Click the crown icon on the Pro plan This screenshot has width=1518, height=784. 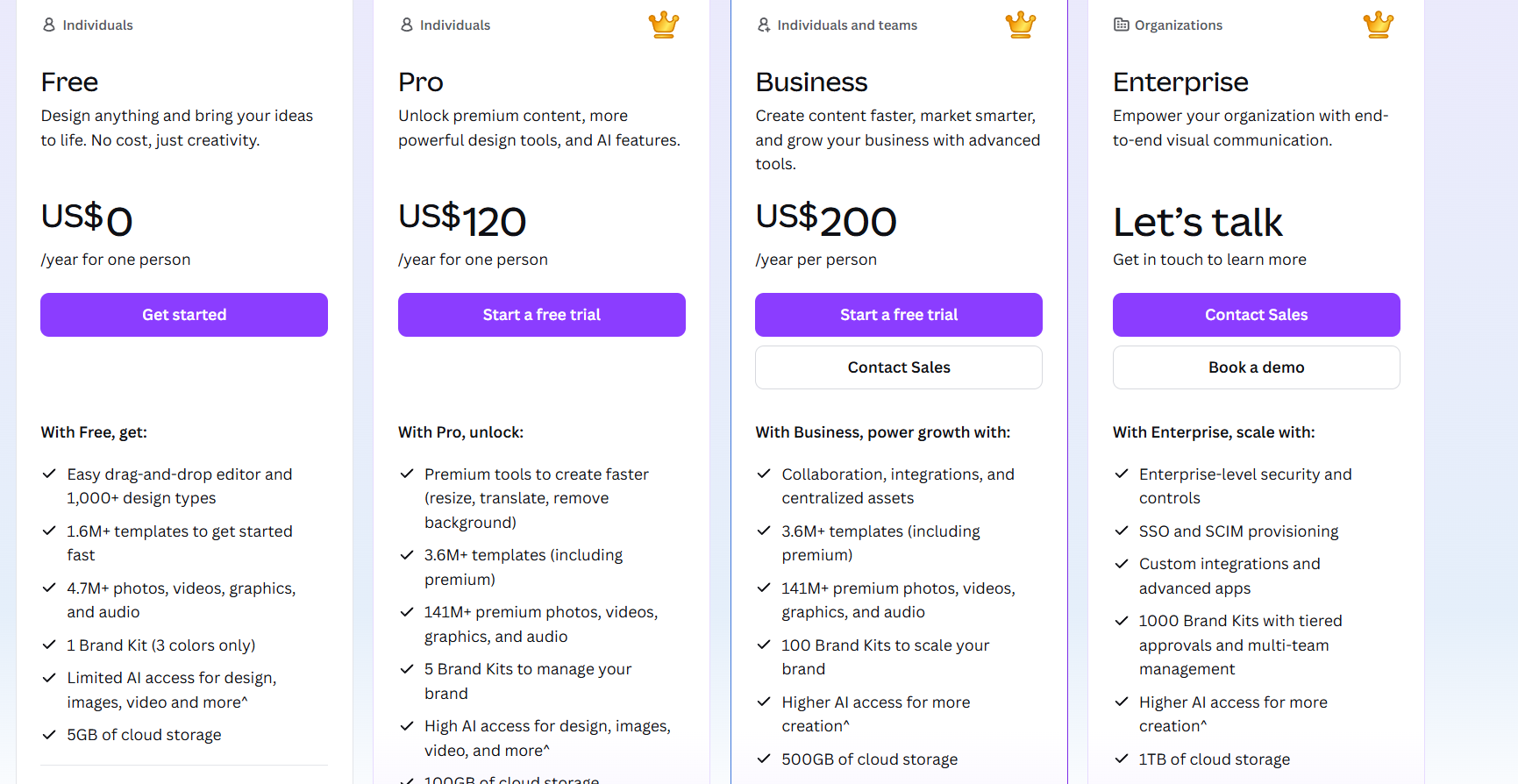[664, 25]
